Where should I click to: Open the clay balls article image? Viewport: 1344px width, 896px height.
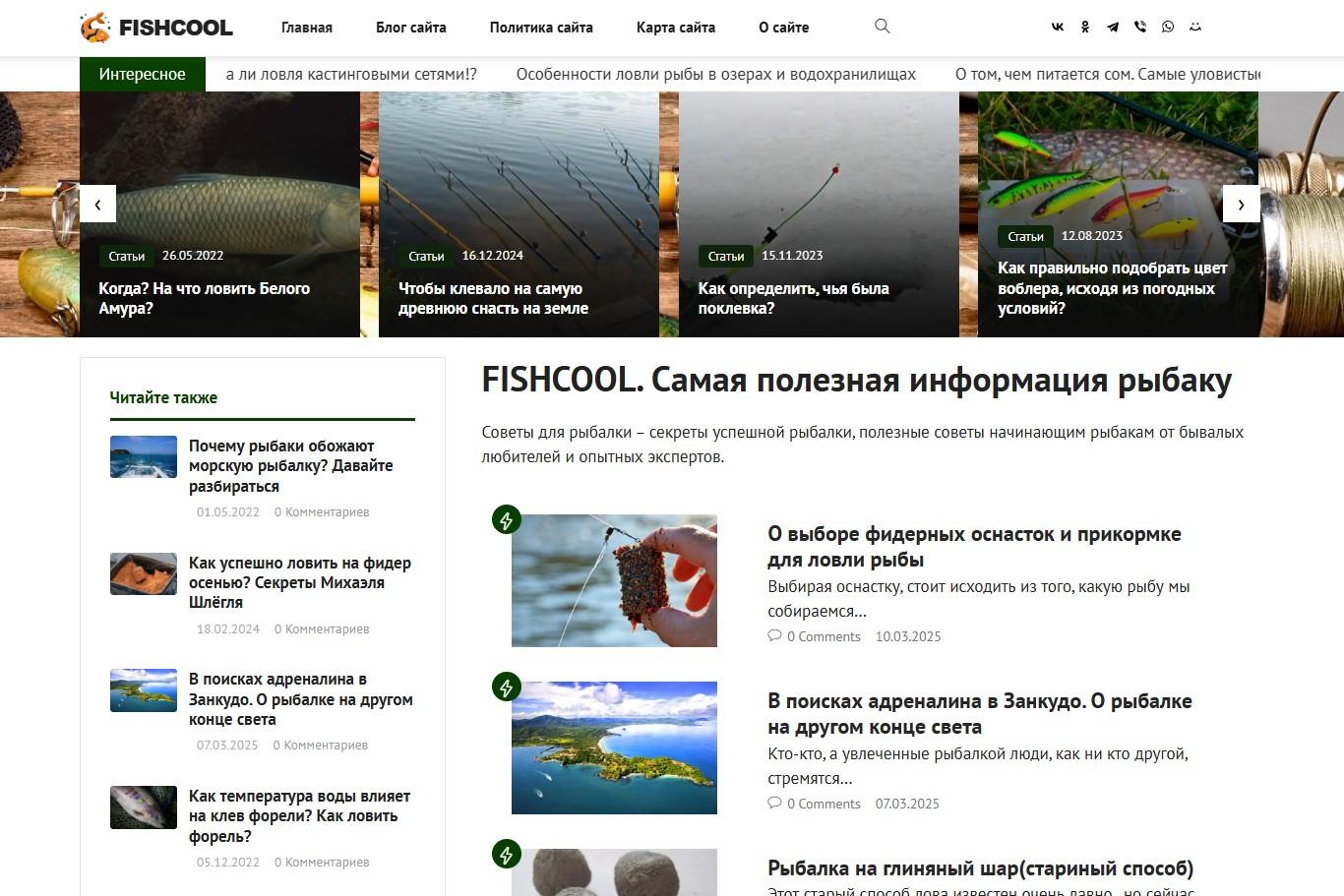tap(614, 872)
